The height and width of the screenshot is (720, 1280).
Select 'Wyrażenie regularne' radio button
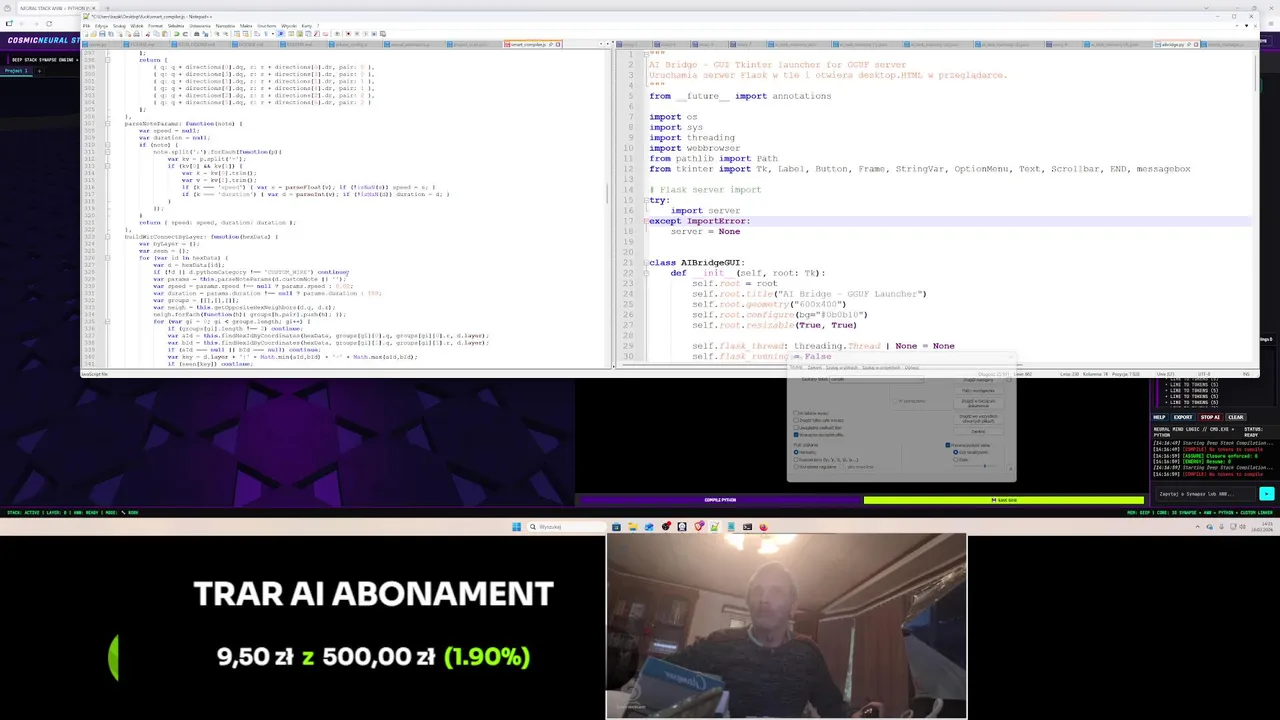pyautogui.click(x=796, y=467)
